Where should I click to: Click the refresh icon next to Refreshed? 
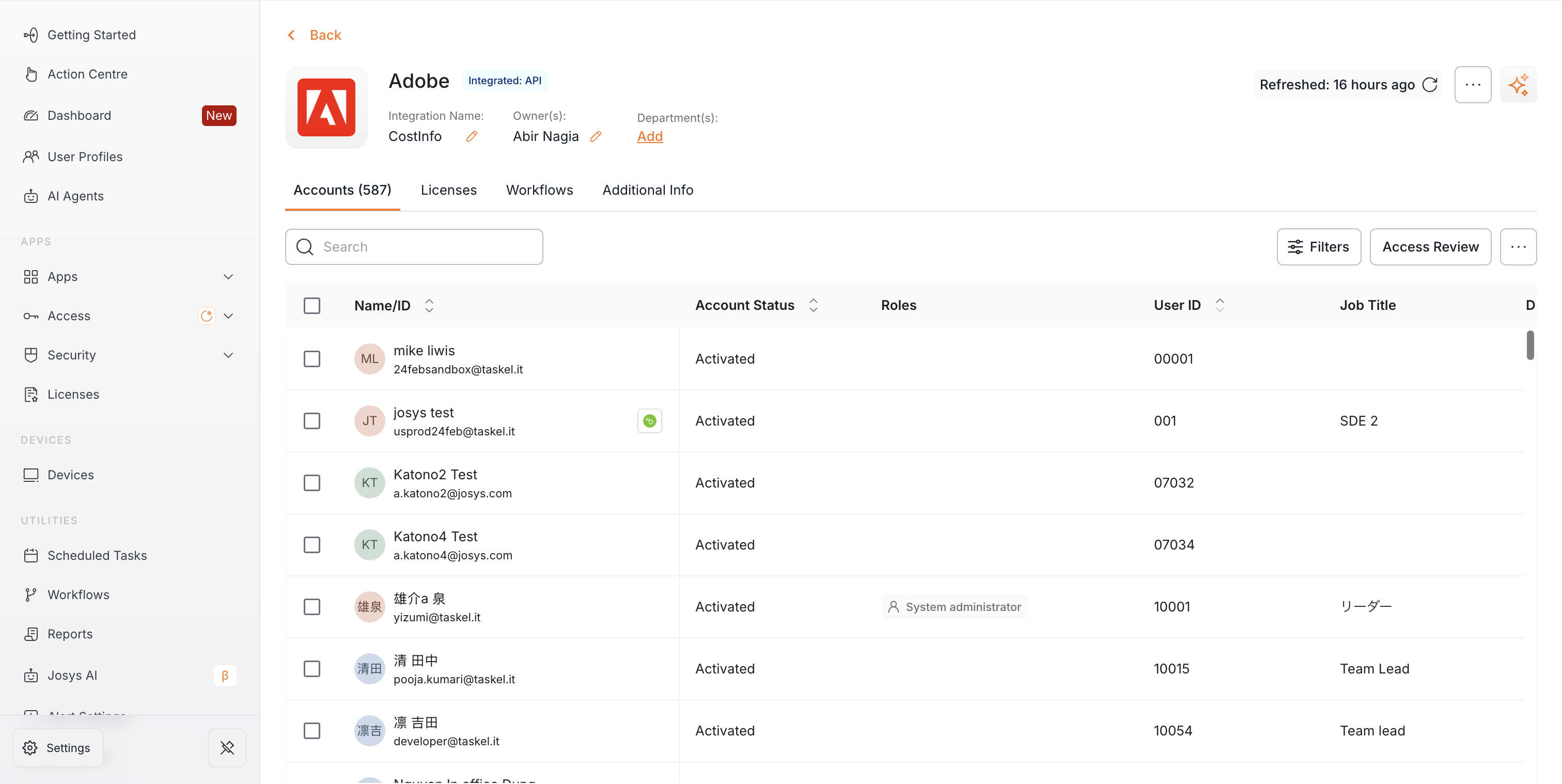click(1430, 84)
